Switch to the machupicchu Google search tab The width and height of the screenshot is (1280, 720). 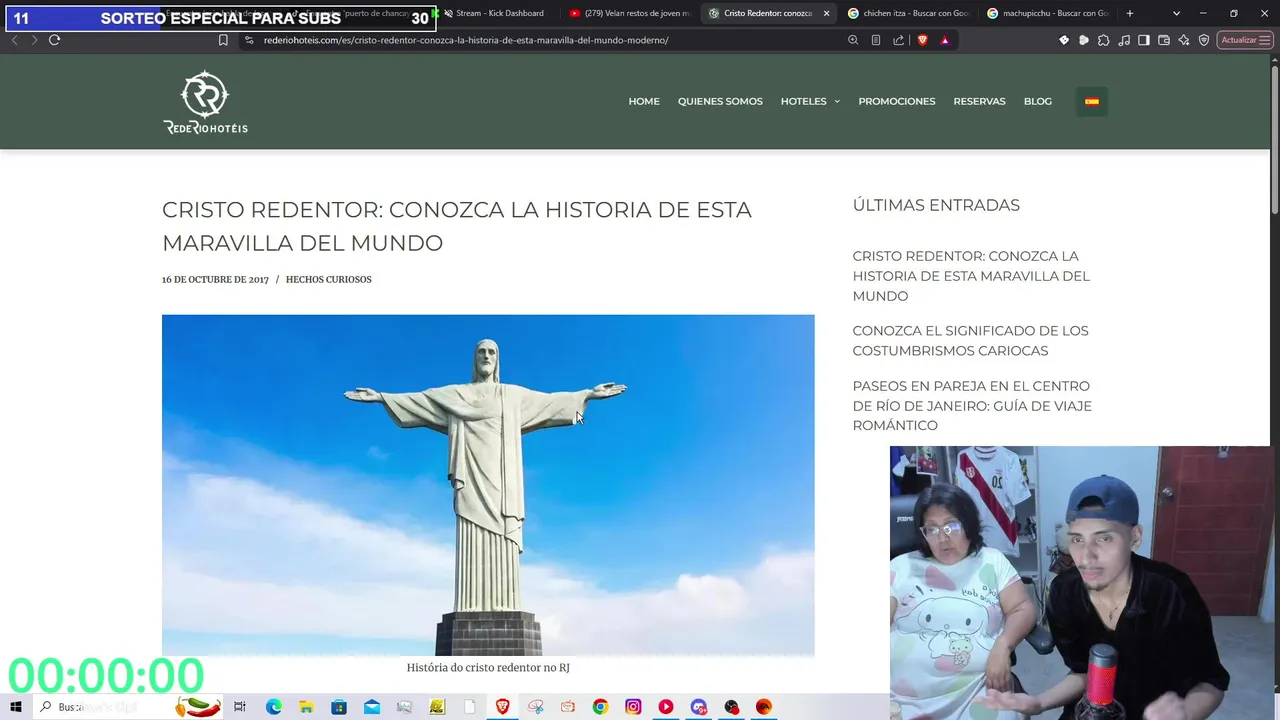(x=1047, y=13)
